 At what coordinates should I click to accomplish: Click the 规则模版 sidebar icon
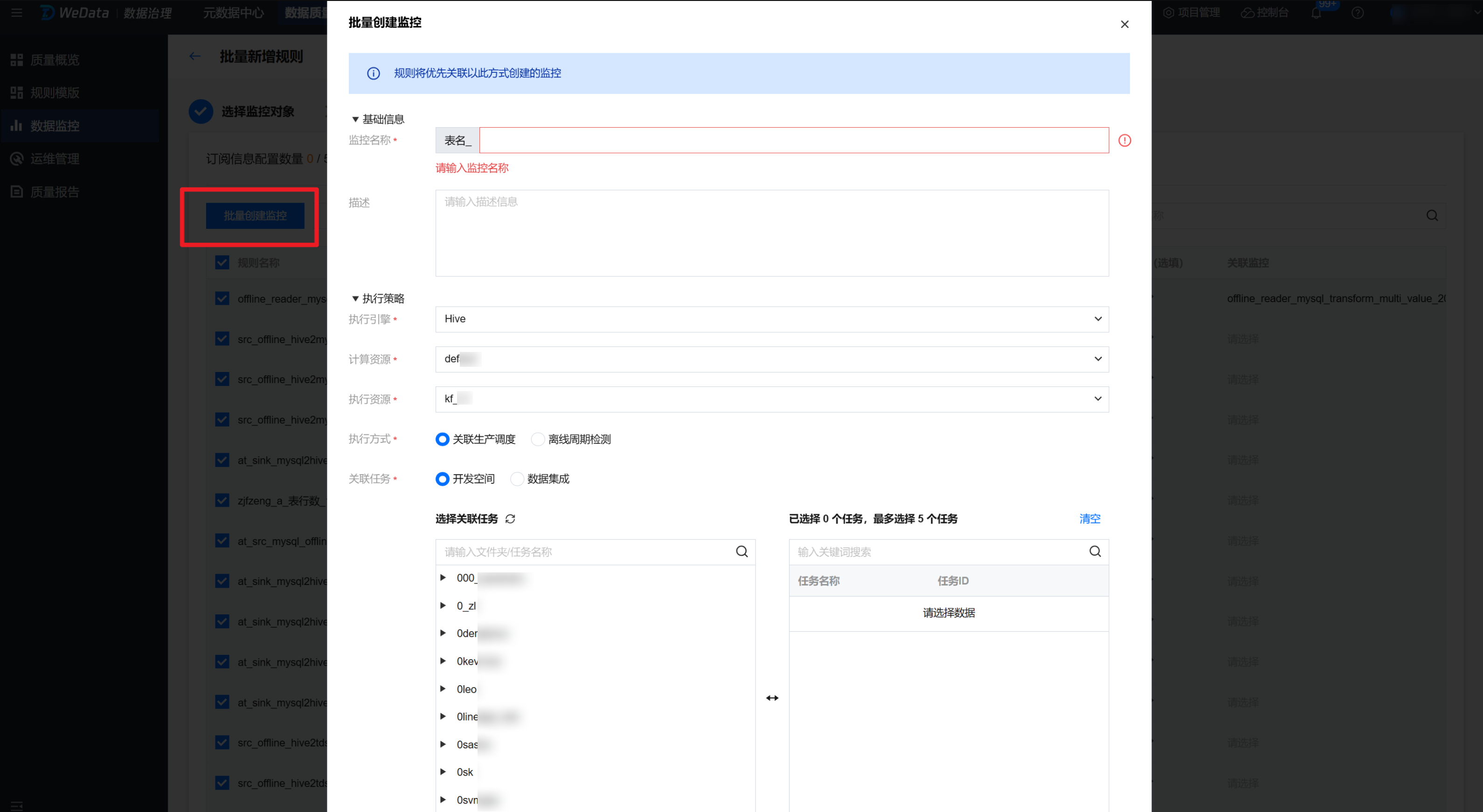(x=17, y=93)
